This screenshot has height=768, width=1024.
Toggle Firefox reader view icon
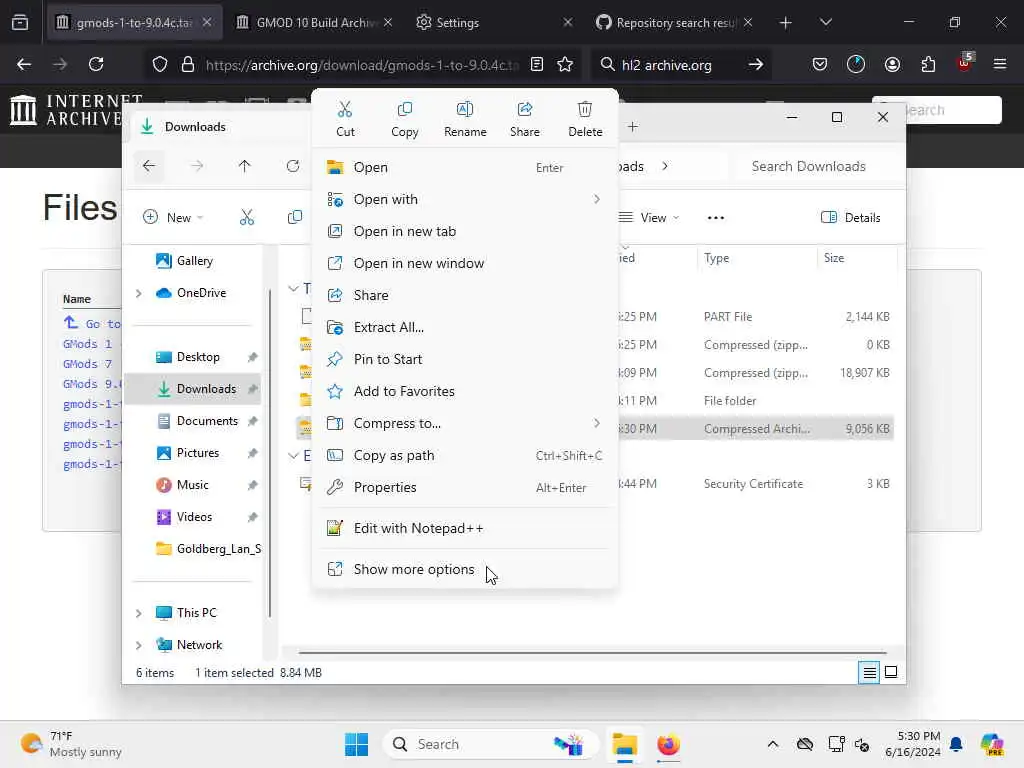[537, 64]
